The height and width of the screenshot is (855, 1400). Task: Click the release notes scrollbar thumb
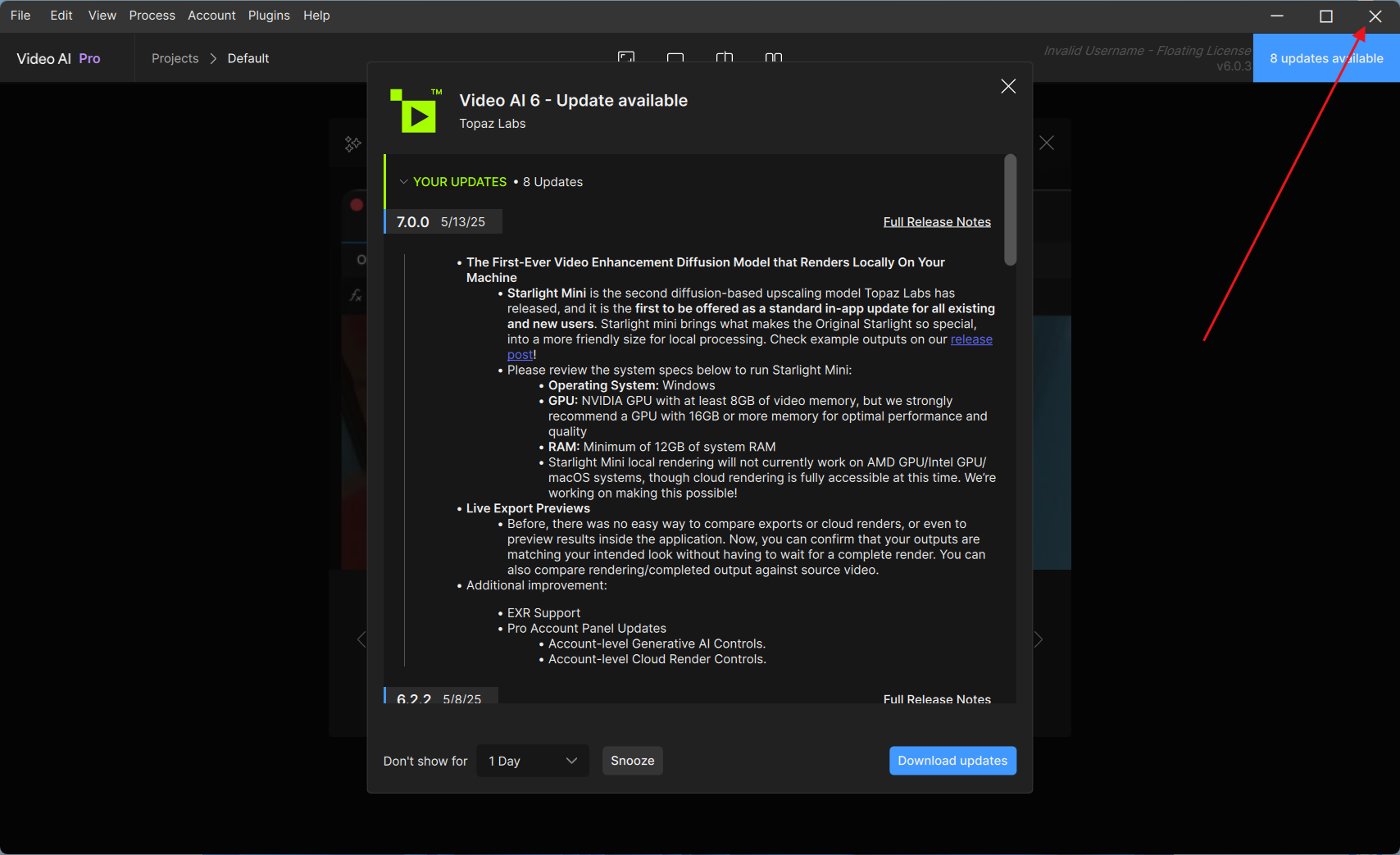(1011, 210)
